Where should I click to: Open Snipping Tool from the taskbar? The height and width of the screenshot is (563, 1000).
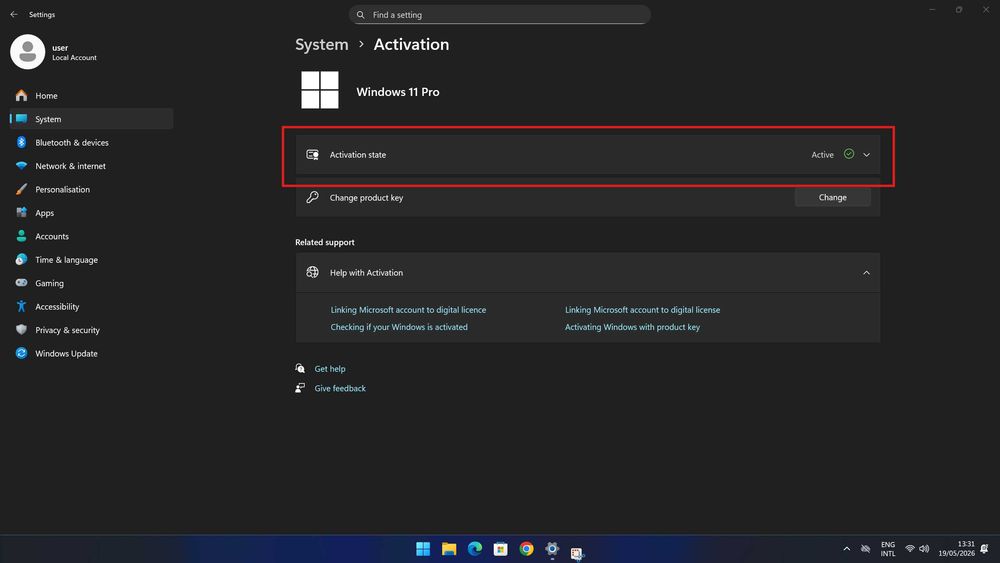(x=577, y=553)
